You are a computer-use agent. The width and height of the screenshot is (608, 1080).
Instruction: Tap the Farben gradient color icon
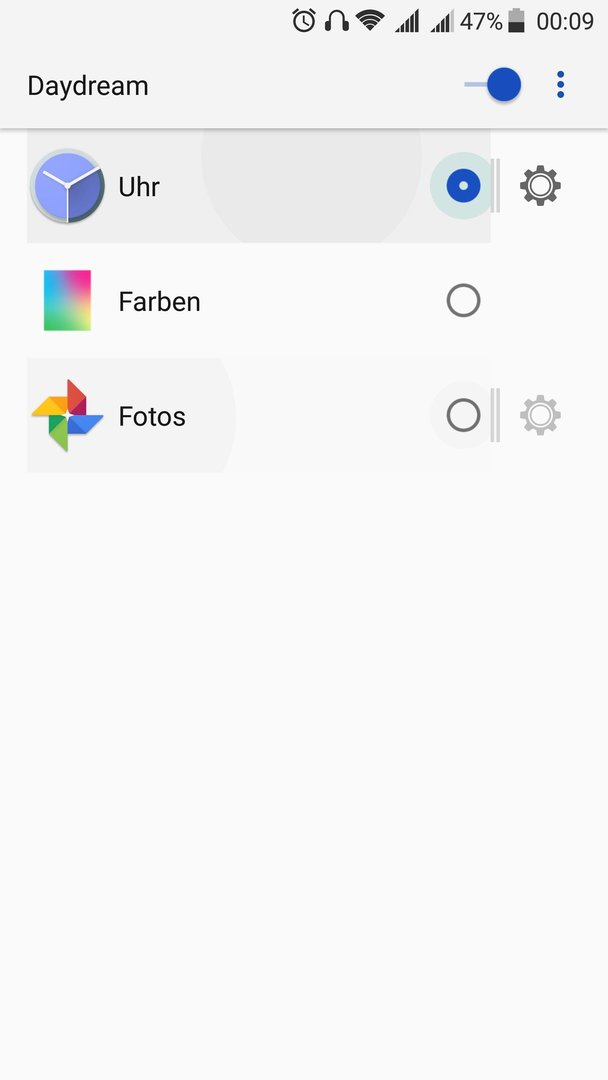[x=67, y=300]
